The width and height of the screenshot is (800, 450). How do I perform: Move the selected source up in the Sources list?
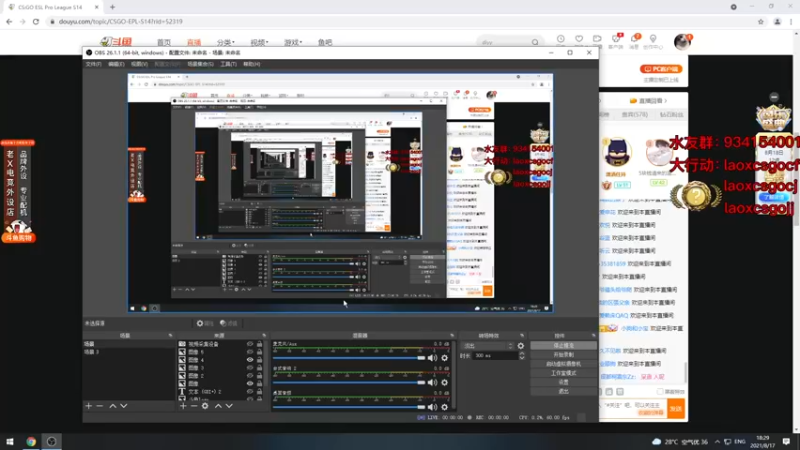click(218, 406)
